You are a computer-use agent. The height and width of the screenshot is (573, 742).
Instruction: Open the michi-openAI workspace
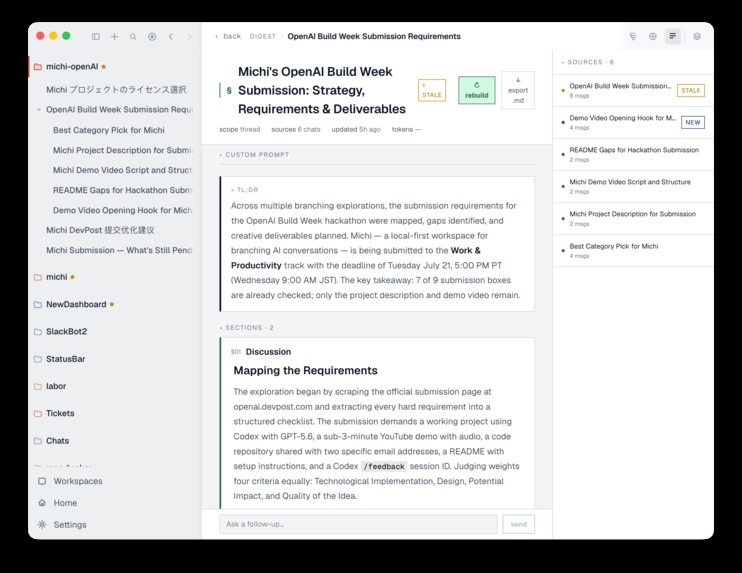click(x=72, y=67)
